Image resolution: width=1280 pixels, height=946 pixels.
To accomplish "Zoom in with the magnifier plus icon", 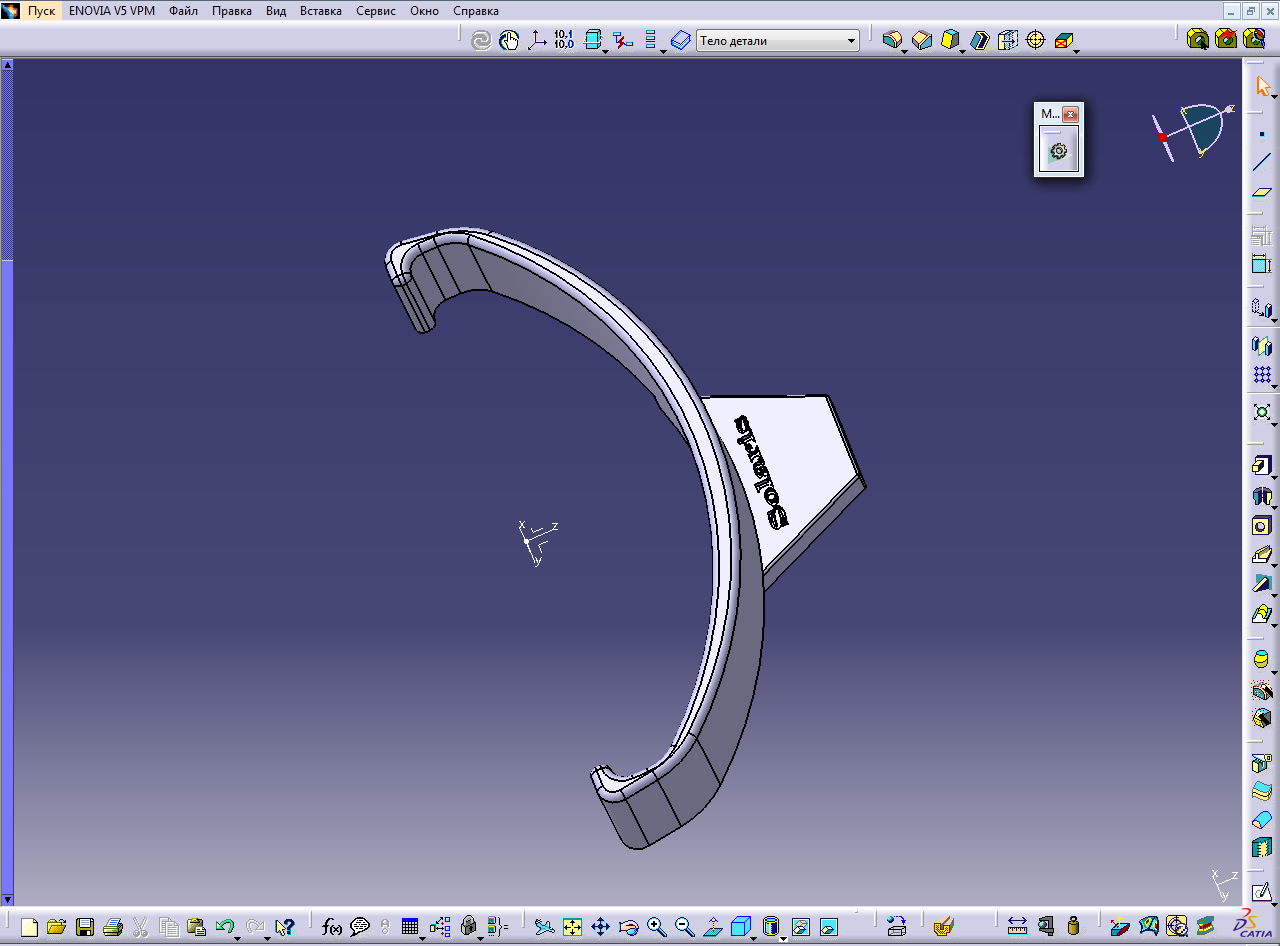I will (656, 927).
